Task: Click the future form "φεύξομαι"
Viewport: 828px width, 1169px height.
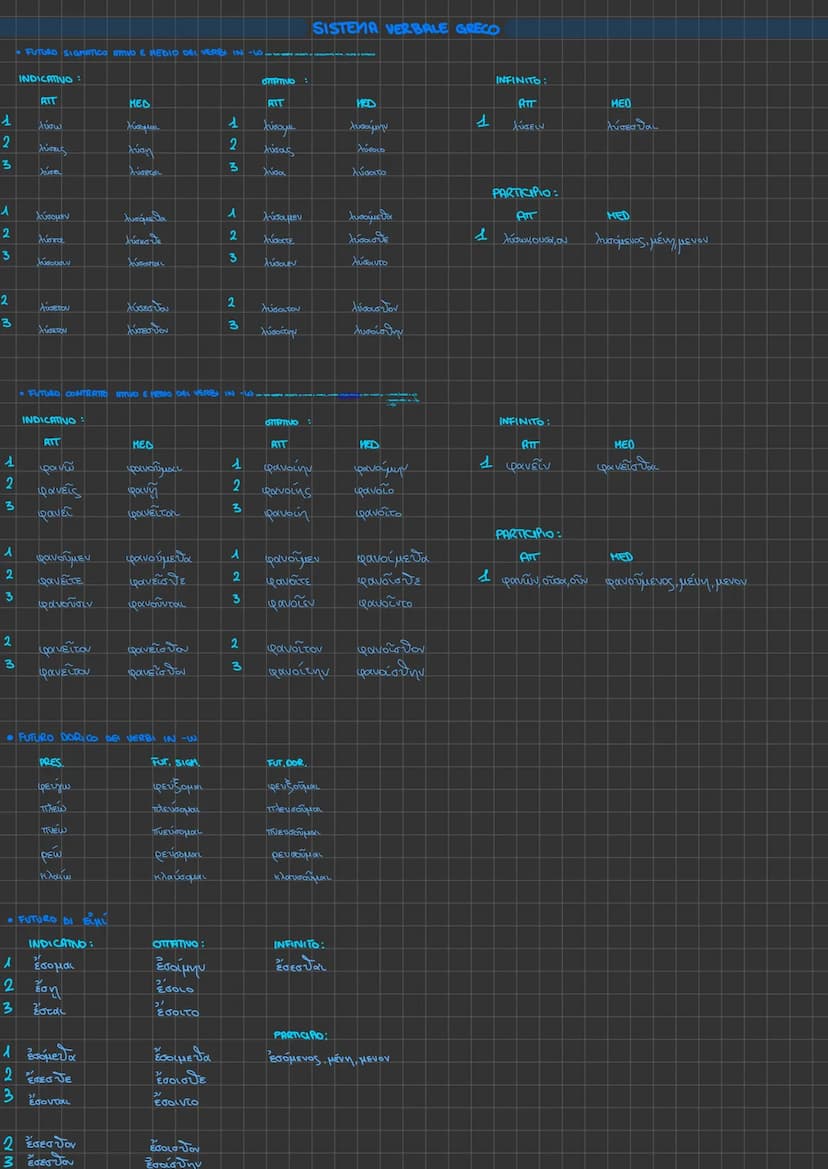Action: [177, 787]
